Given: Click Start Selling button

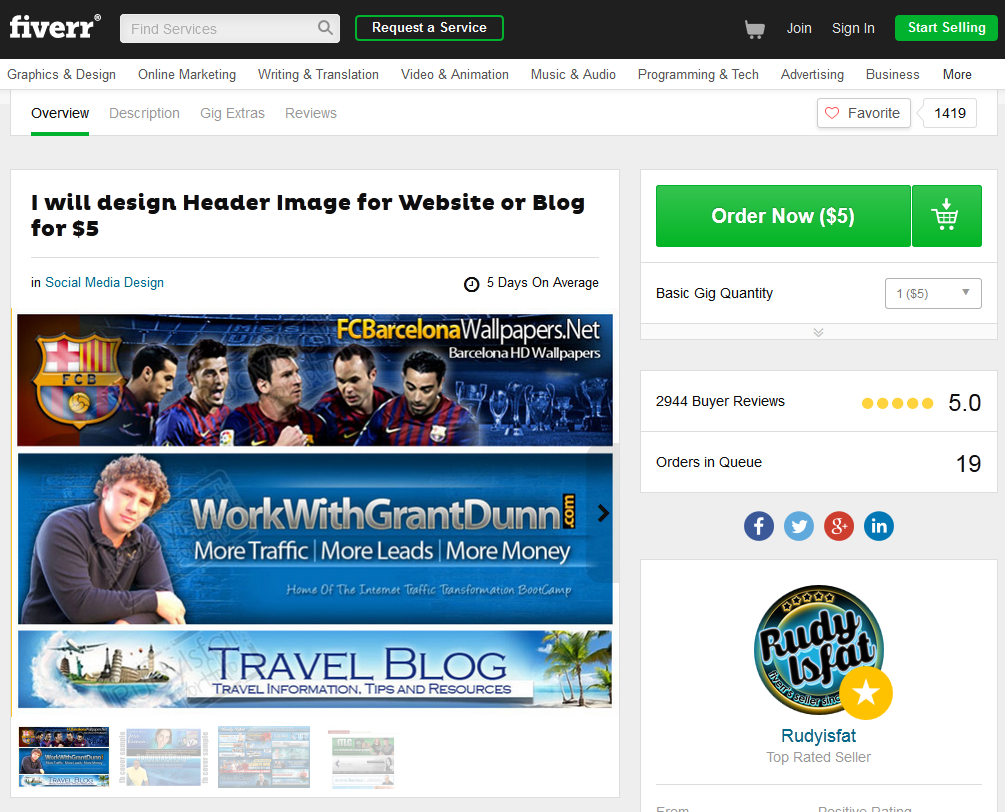Looking at the screenshot, I should [x=947, y=28].
